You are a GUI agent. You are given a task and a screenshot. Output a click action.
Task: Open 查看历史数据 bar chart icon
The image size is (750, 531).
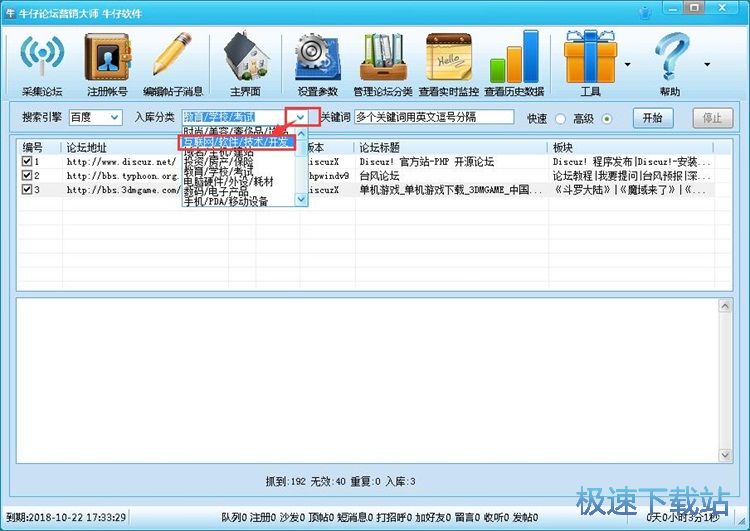tap(514, 64)
